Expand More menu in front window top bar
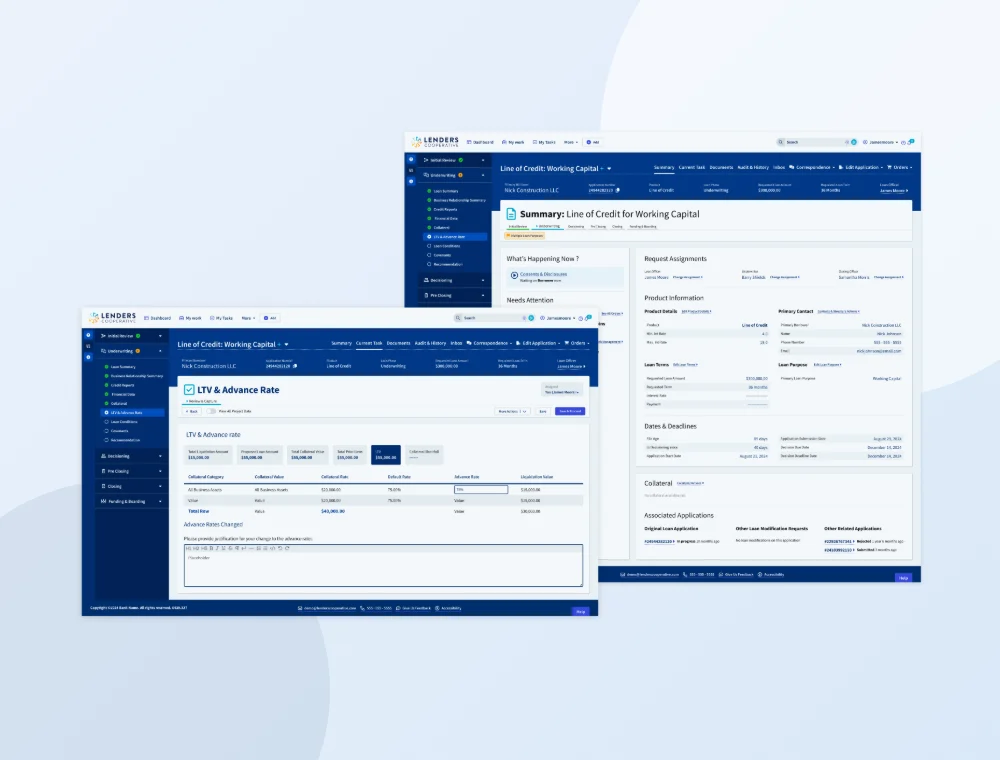Image resolution: width=1000 pixels, height=760 pixels. (248, 318)
